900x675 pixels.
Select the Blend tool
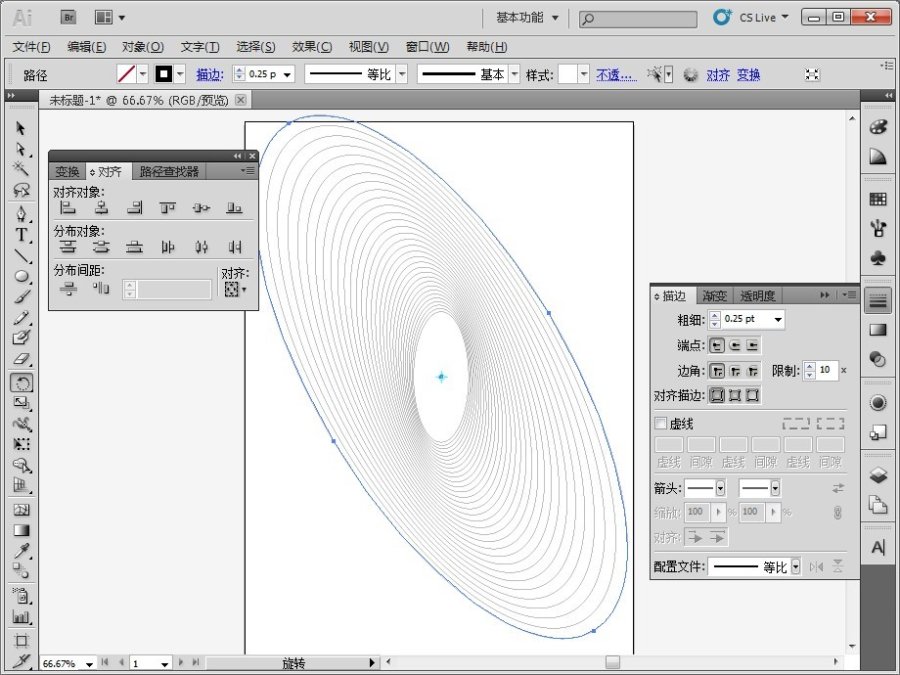pos(21,571)
